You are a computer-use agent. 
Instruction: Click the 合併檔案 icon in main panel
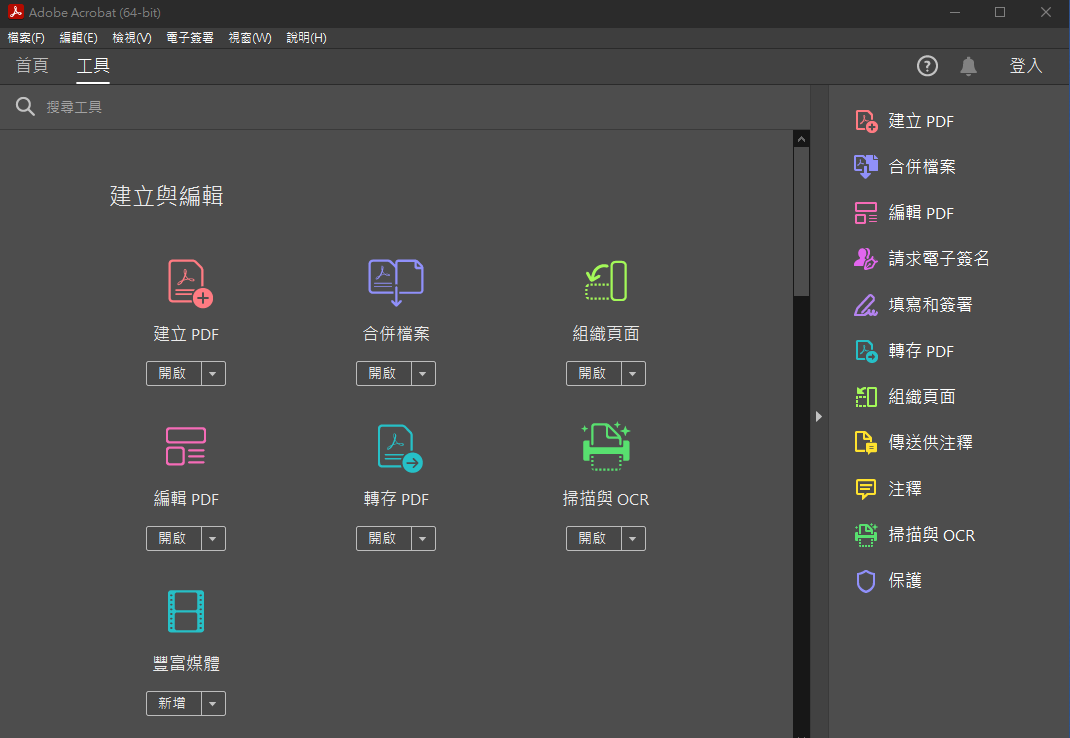coord(396,283)
